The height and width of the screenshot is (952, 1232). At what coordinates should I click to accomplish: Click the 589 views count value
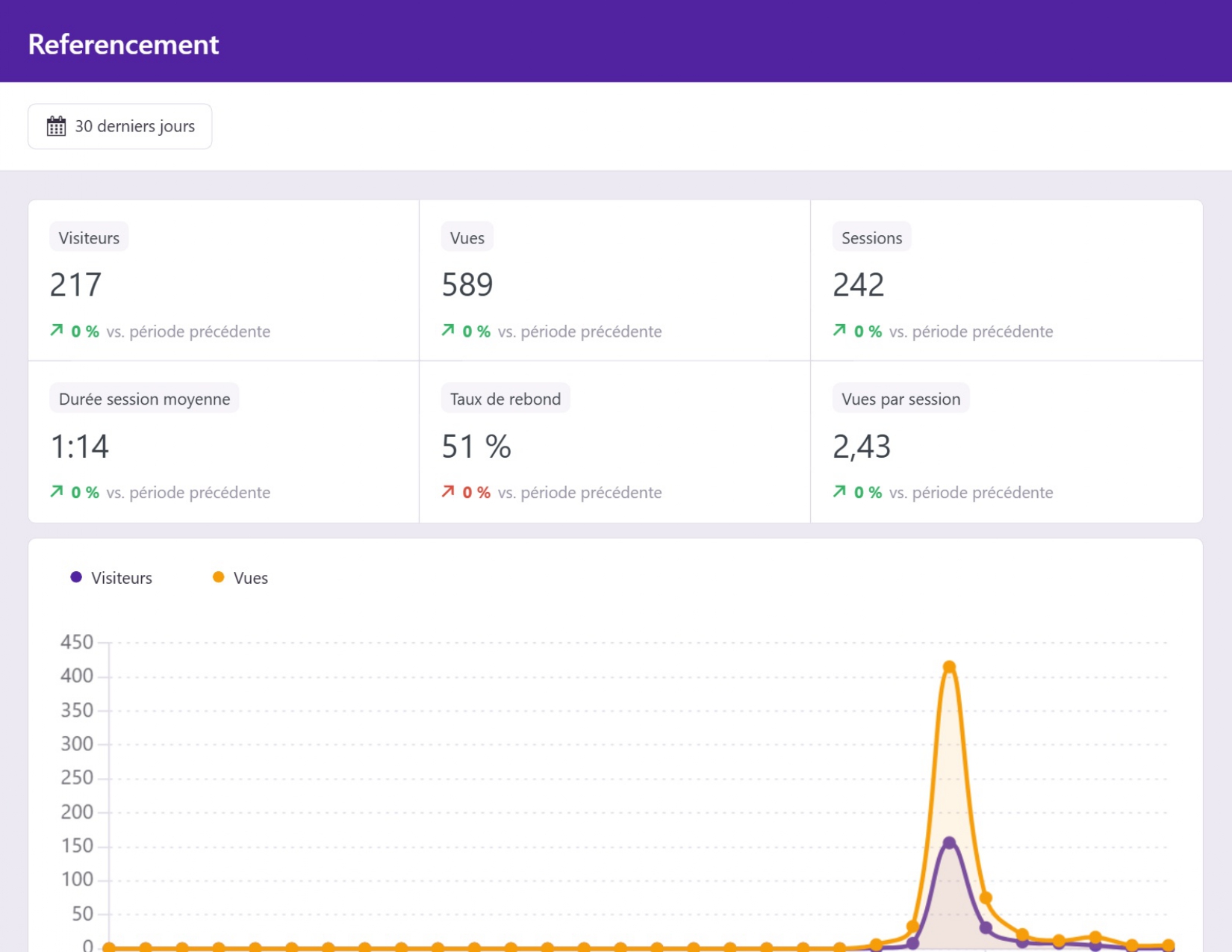pos(467,284)
